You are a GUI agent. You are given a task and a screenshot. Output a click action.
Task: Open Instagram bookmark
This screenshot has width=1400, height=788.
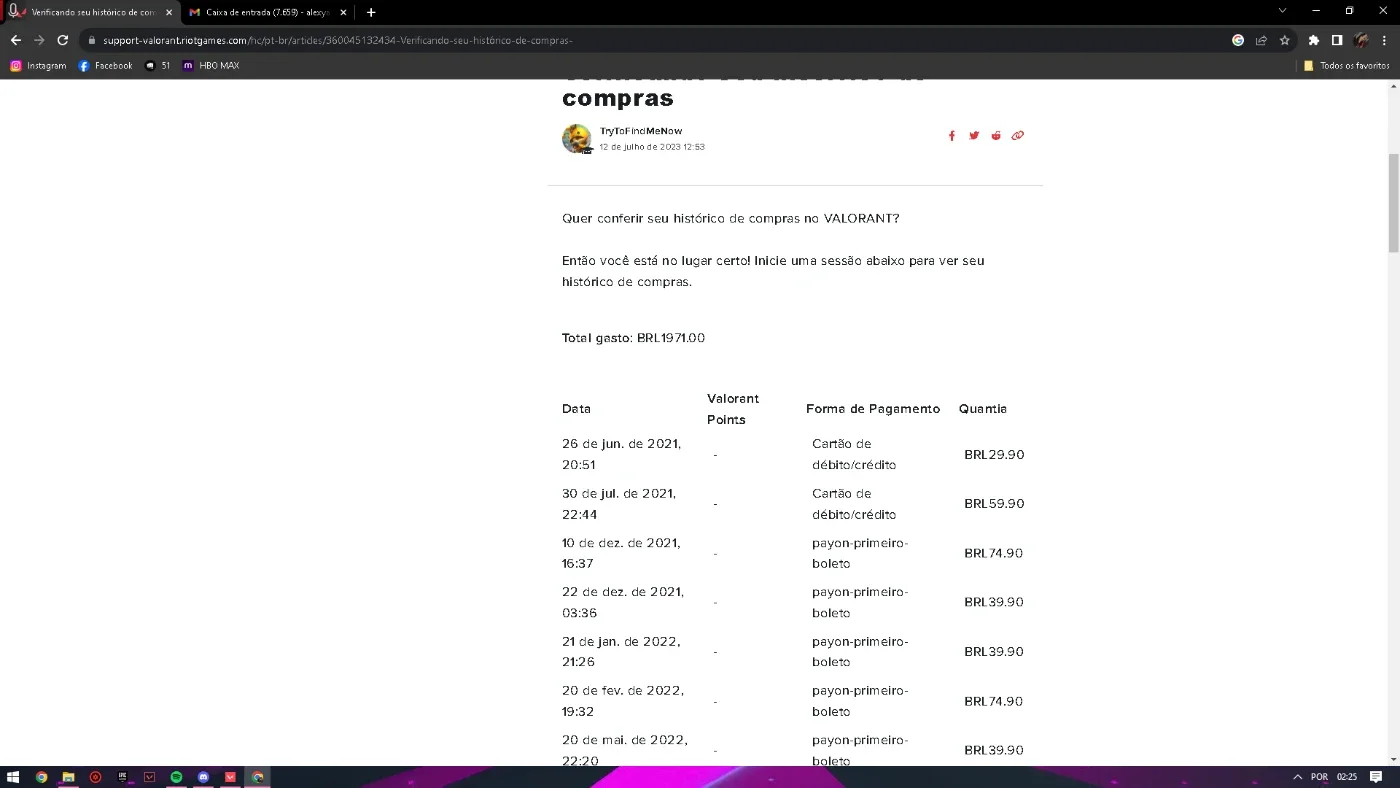(x=38, y=66)
